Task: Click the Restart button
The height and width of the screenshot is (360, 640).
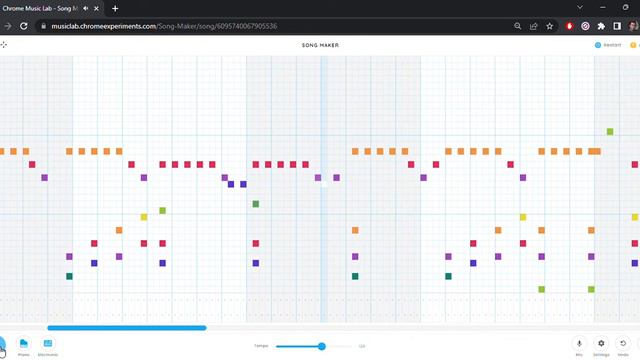Action: (608, 45)
